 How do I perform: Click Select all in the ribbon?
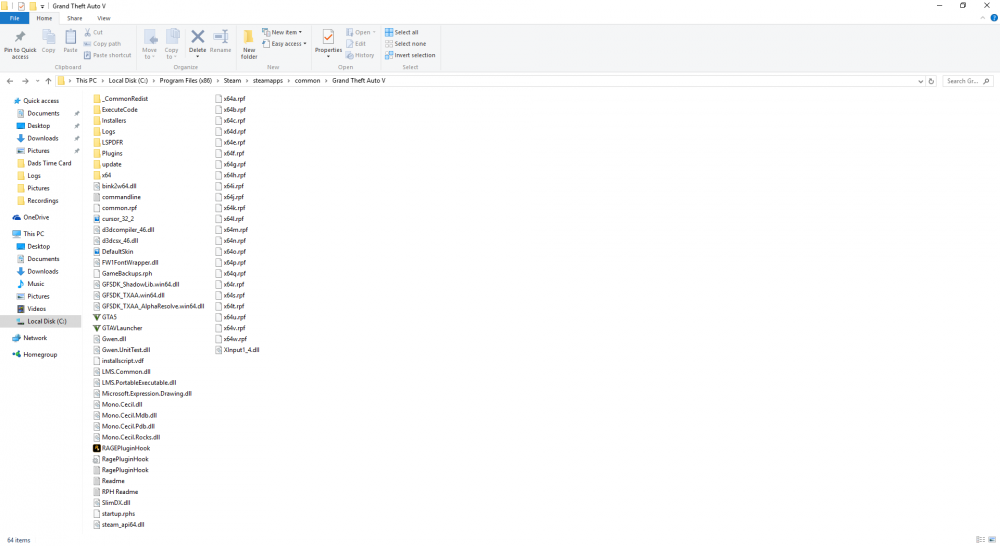(x=402, y=33)
